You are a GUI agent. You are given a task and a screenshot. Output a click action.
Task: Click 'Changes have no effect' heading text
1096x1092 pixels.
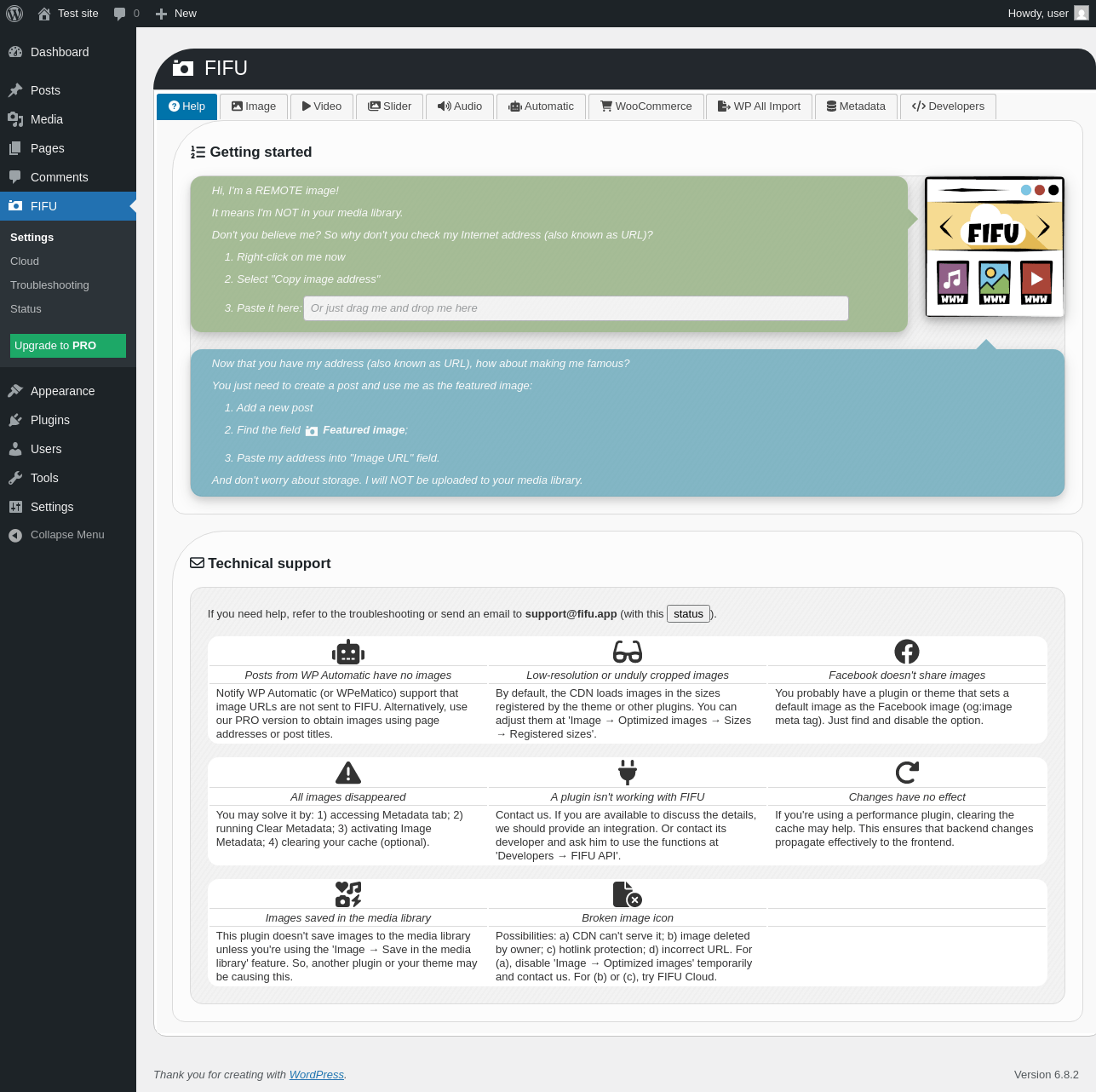[x=907, y=797]
